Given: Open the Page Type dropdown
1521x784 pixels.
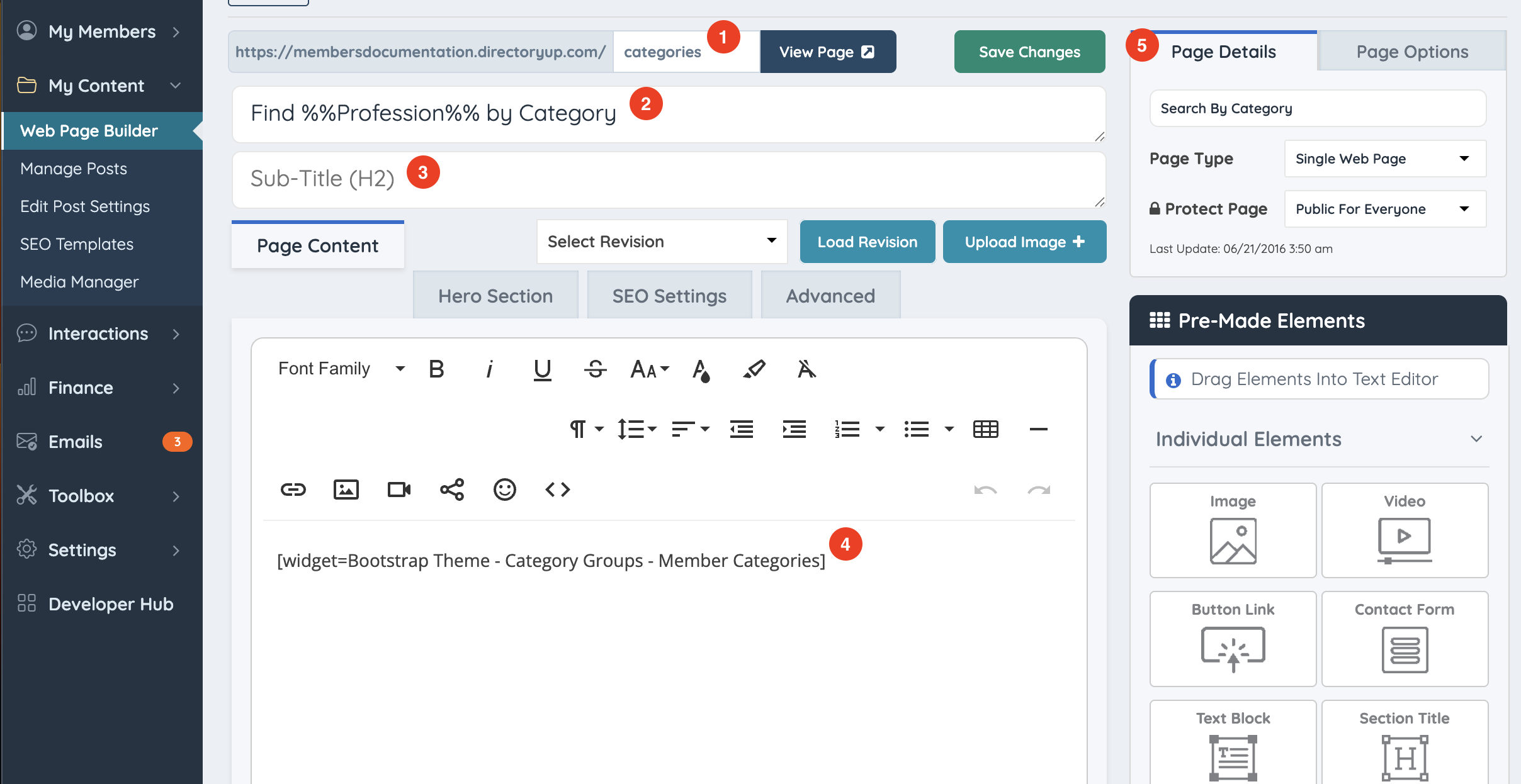Looking at the screenshot, I should point(1384,159).
